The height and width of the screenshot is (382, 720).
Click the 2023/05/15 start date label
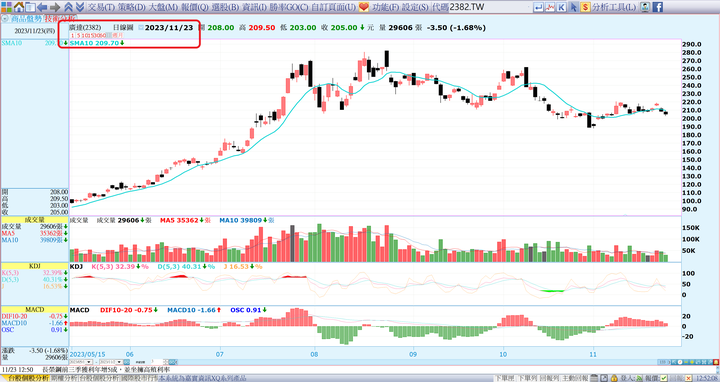point(87,354)
